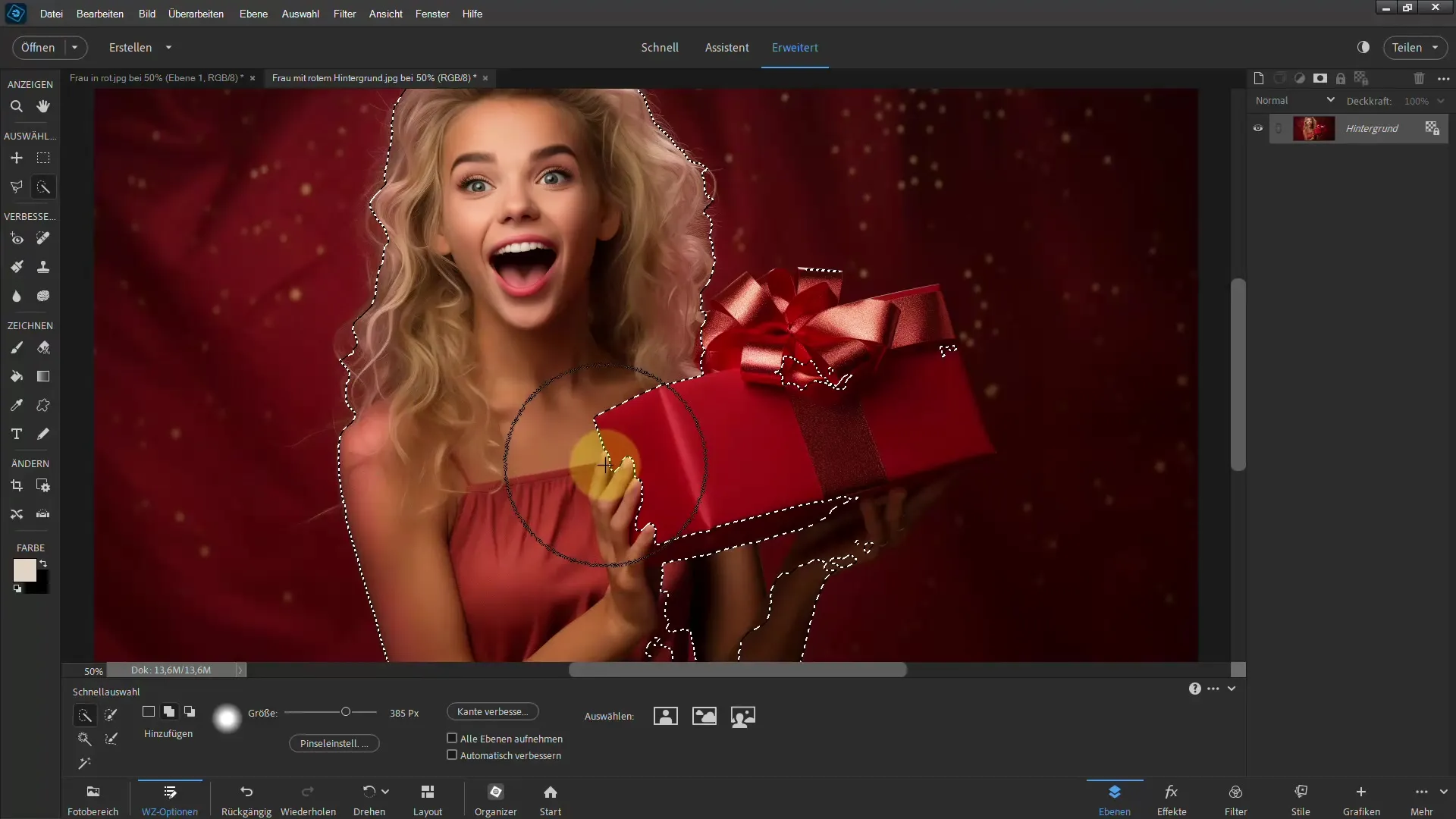Open the Ebenenblendmodus dropdown

point(1294,100)
